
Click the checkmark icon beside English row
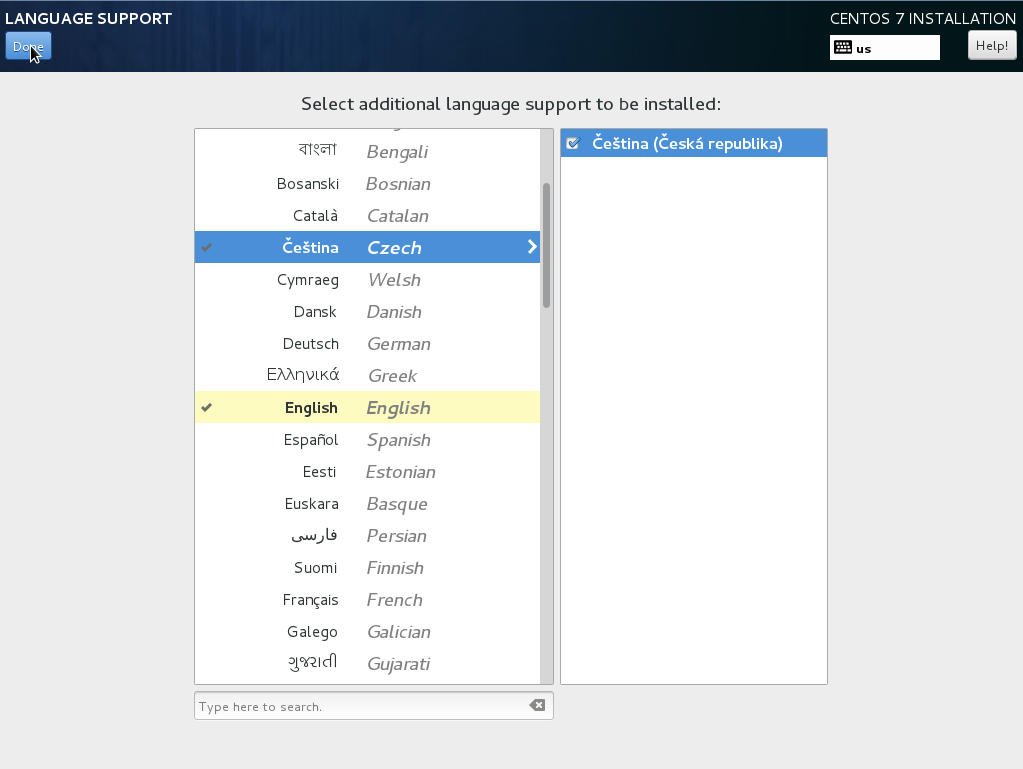207,408
